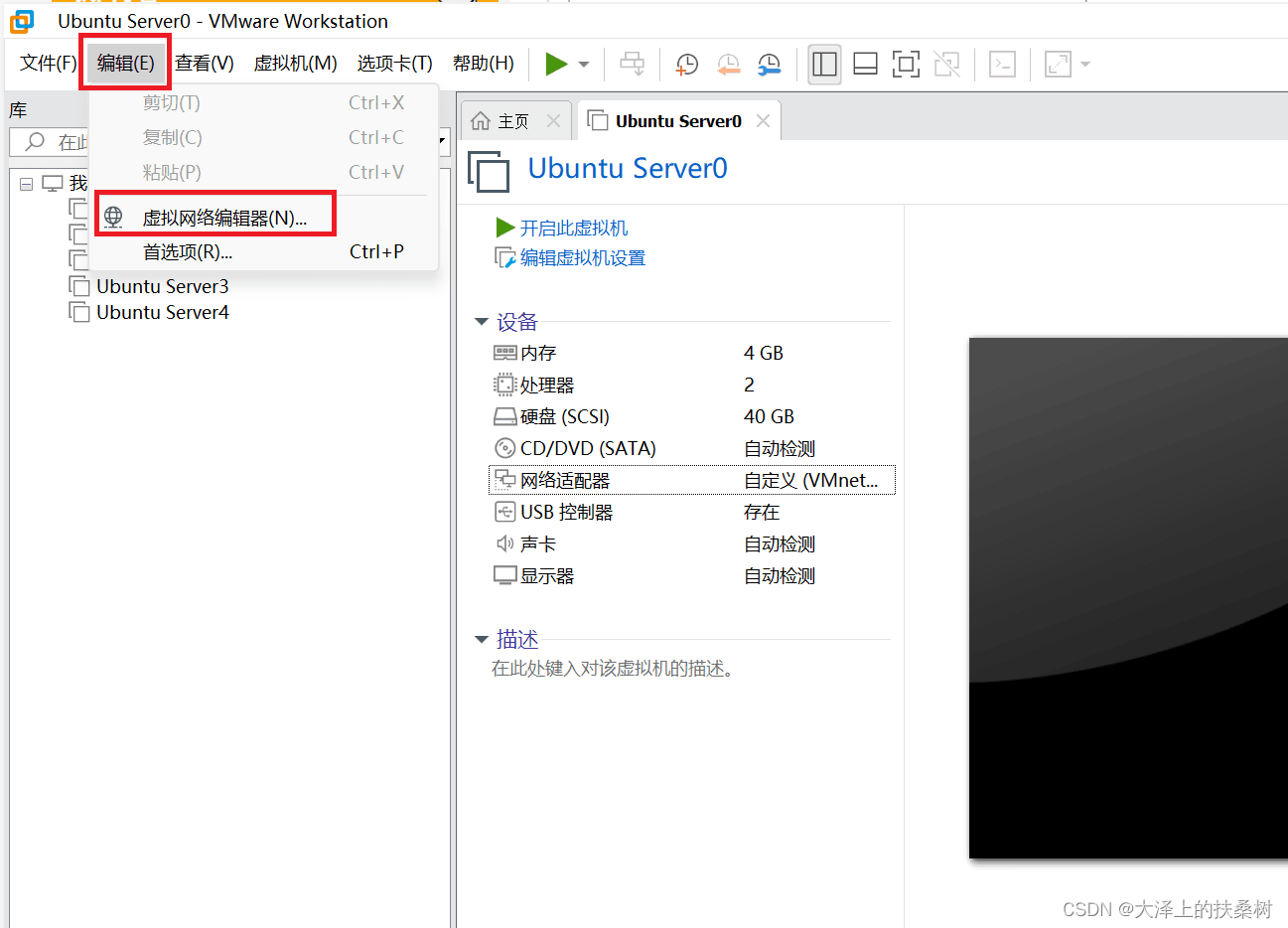Switch to the 主页 tab

click(x=513, y=121)
